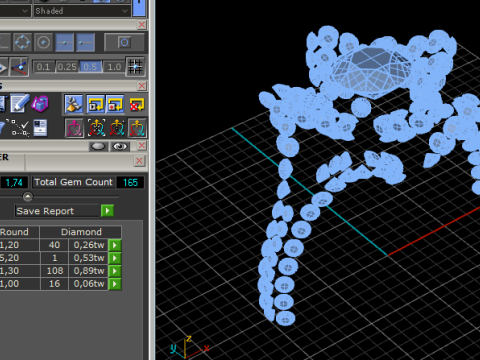Screen dimensions: 480x360
Task: Click the green arrow on the 0,89tw row
Action: (x=115, y=271)
